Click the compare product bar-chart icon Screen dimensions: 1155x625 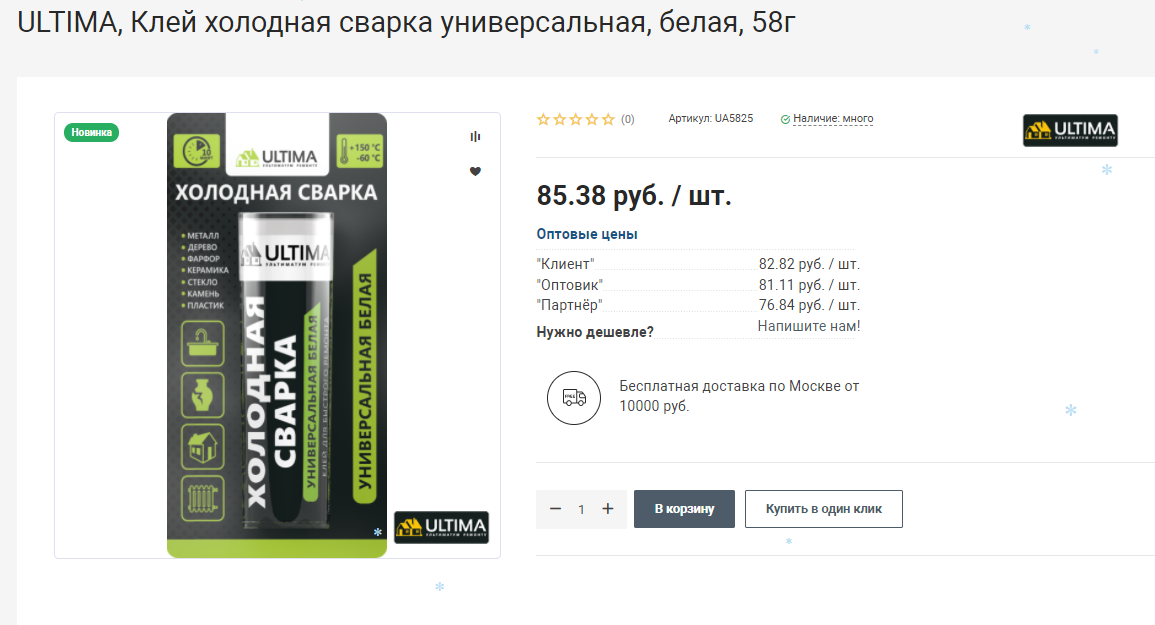pyautogui.click(x=475, y=136)
